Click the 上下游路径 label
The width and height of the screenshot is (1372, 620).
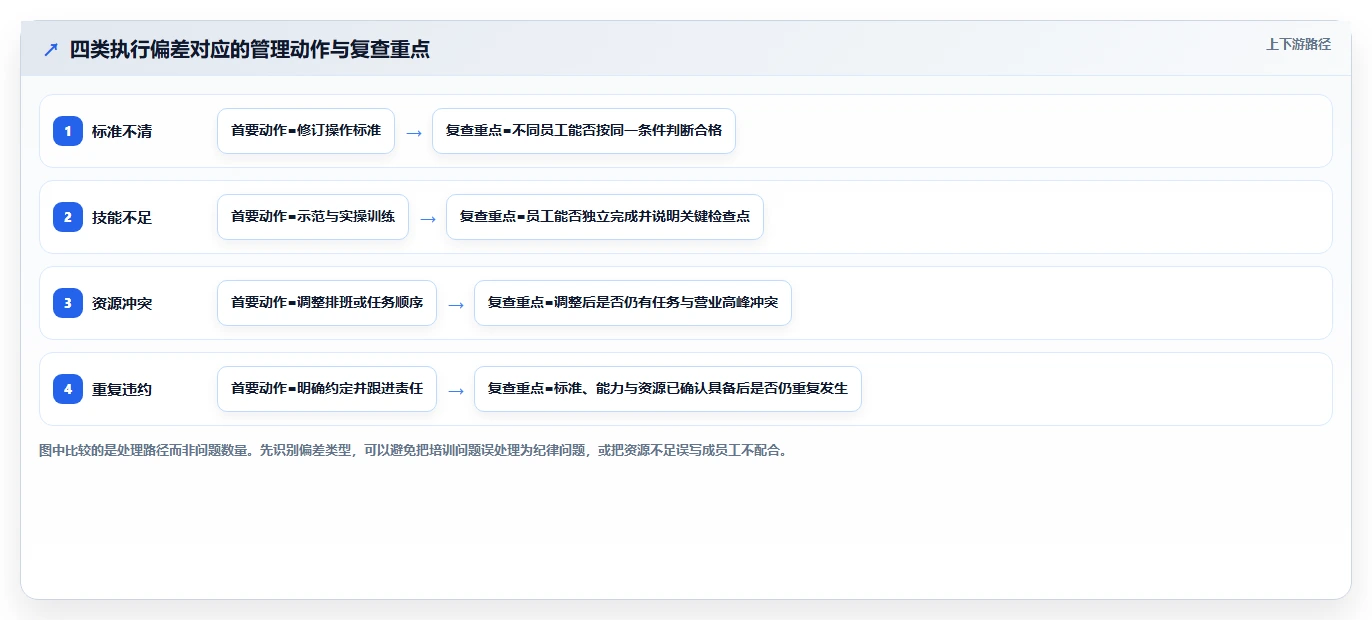1298,44
